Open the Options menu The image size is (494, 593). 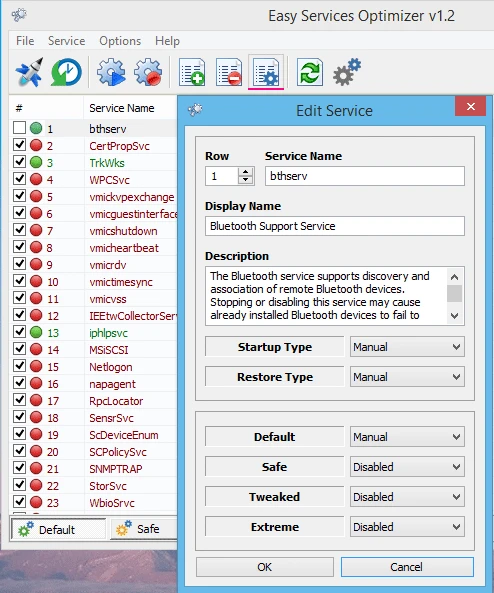click(120, 40)
